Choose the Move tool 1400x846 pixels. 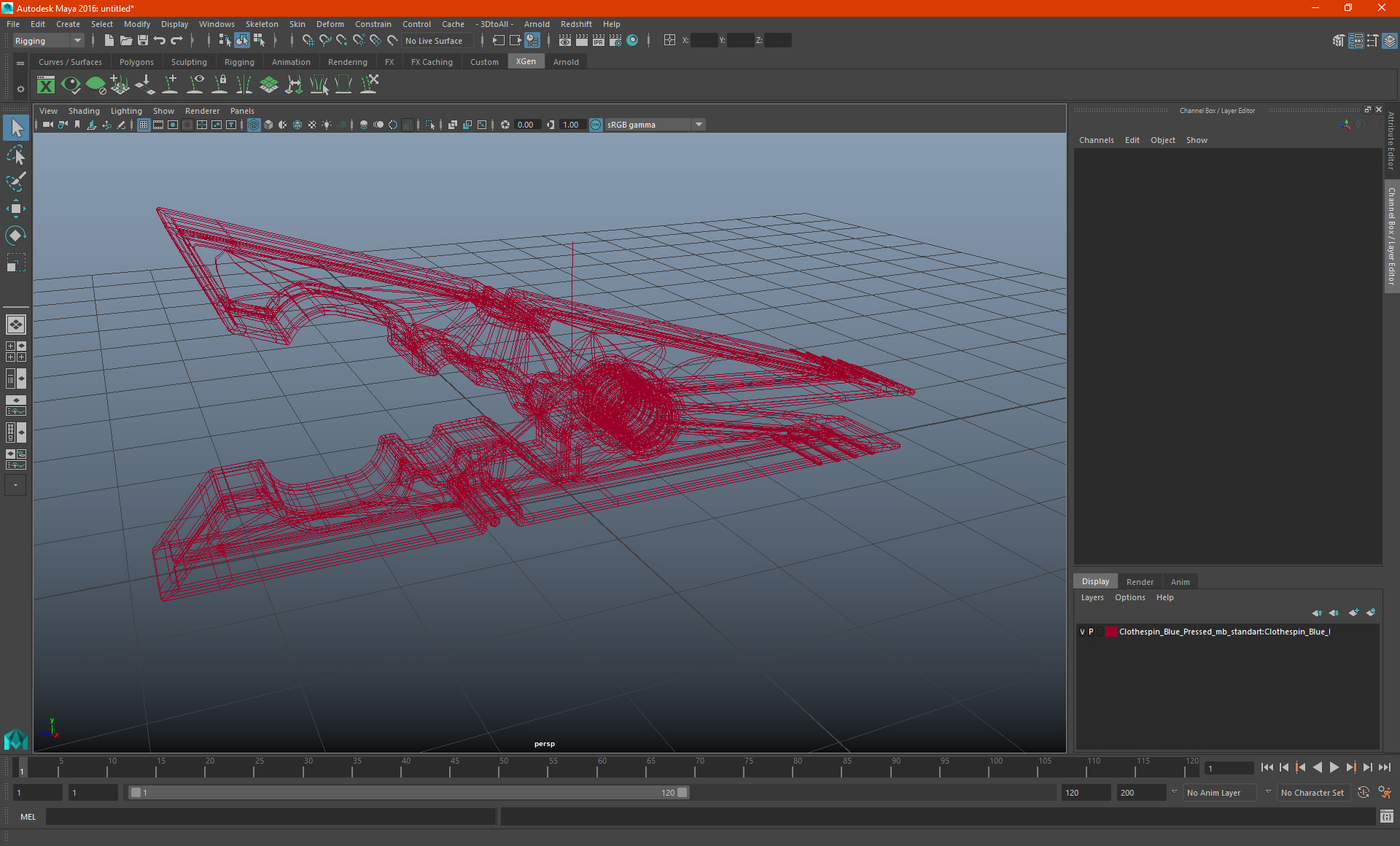[x=16, y=209]
